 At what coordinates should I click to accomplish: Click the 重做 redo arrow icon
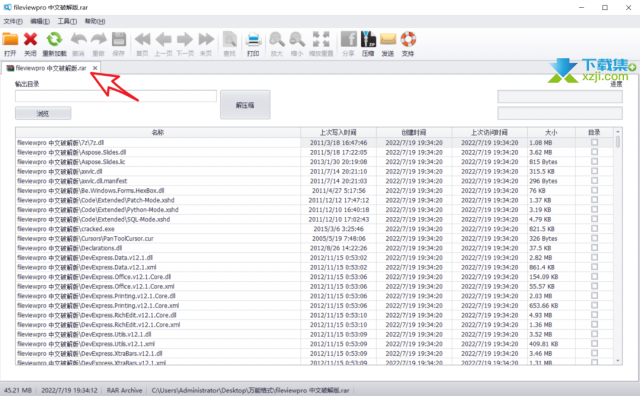(98, 40)
